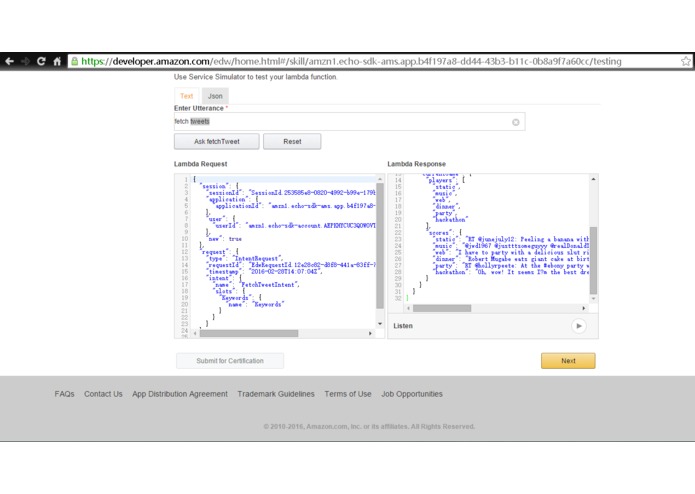Click Submit for Certification button
The image size is (695, 494).
click(230, 361)
